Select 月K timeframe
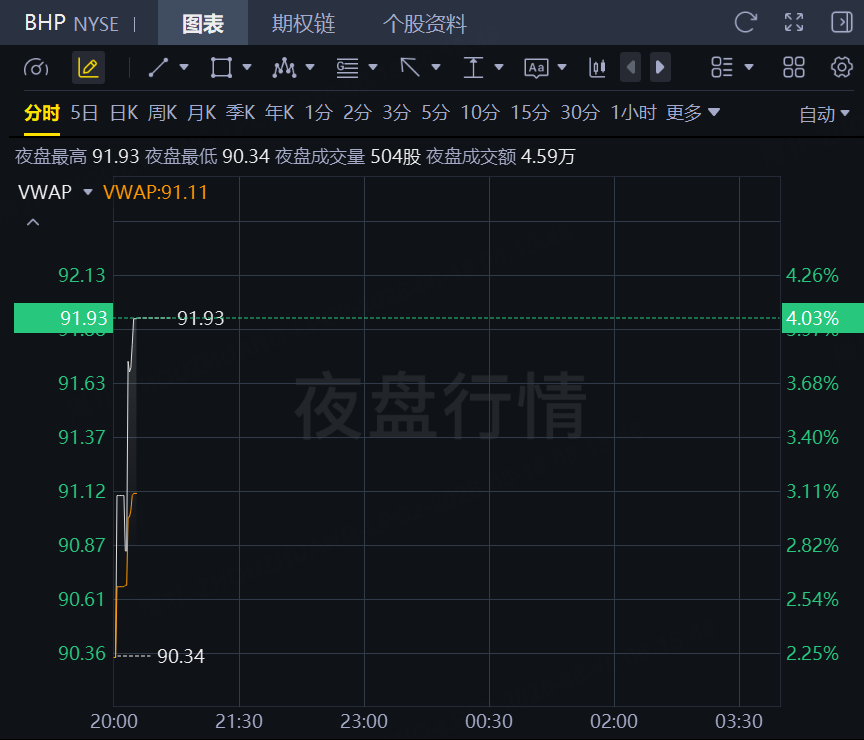 202,113
